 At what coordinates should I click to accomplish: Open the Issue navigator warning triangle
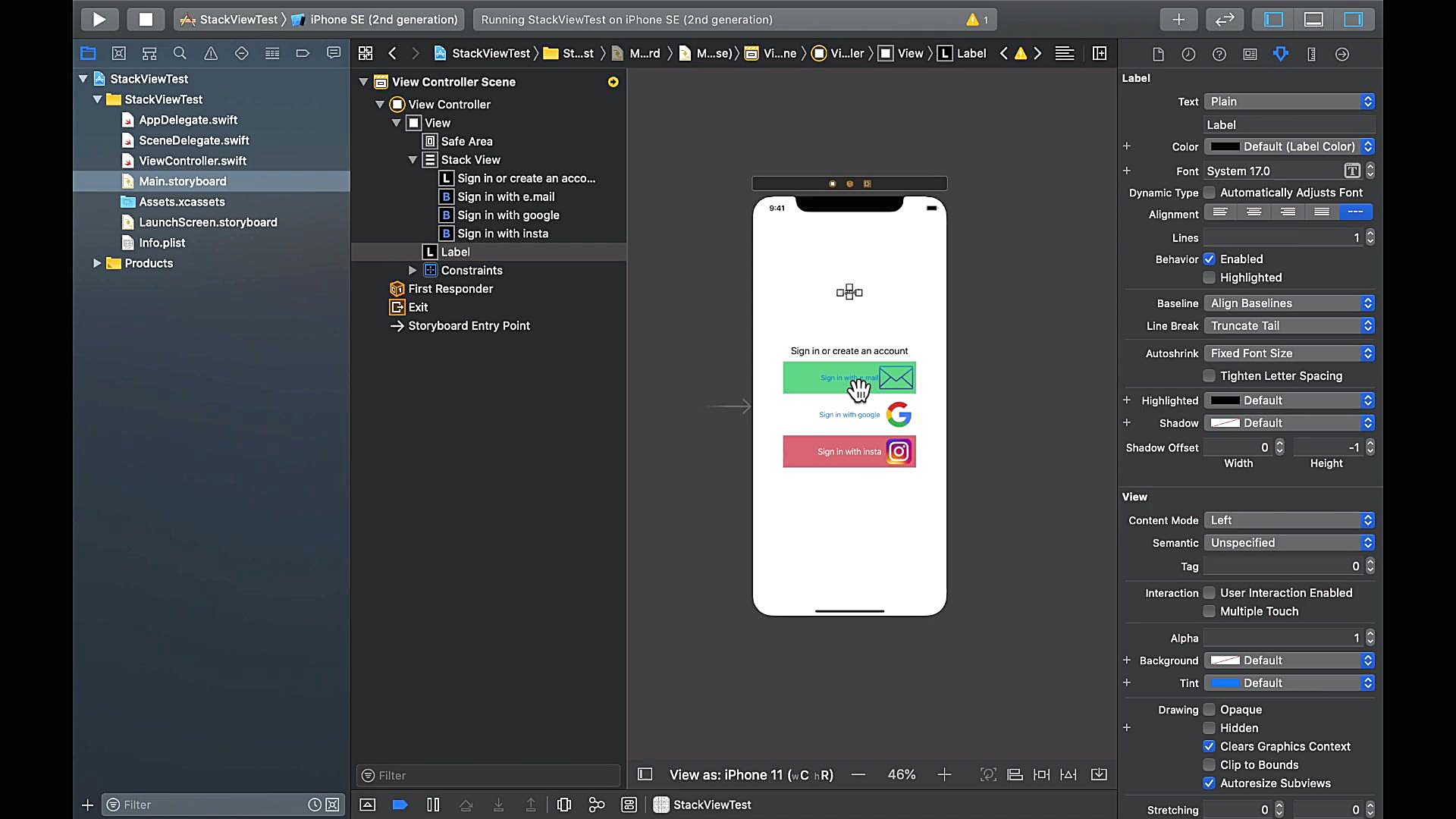pos(211,54)
